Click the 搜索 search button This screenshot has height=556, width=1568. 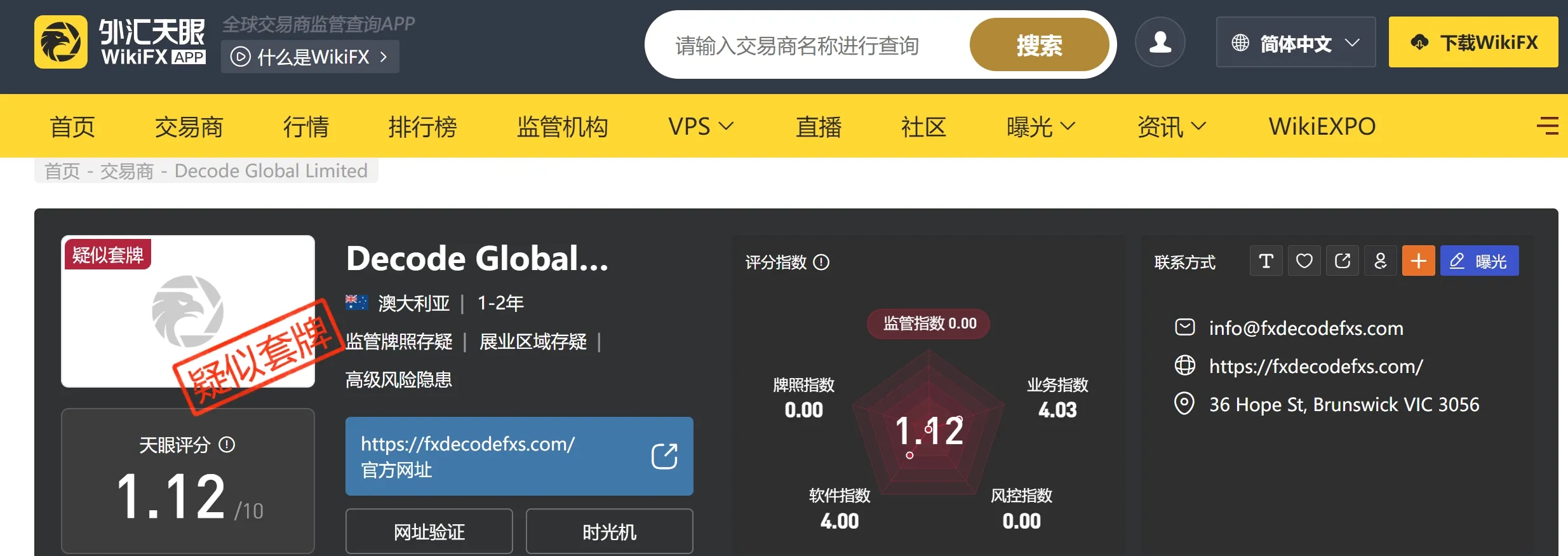point(1039,44)
